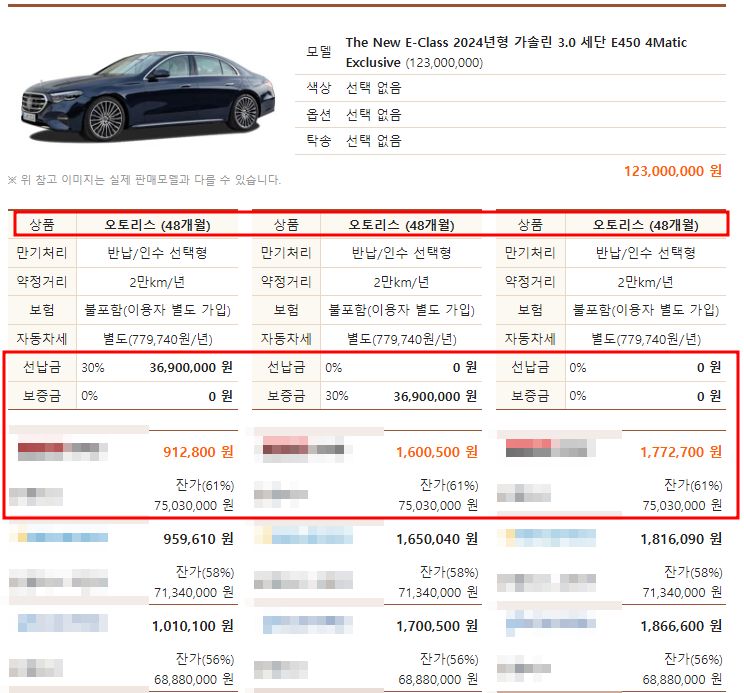
Task: Click the monthly payment '912,800 원'
Action: [198, 452]
